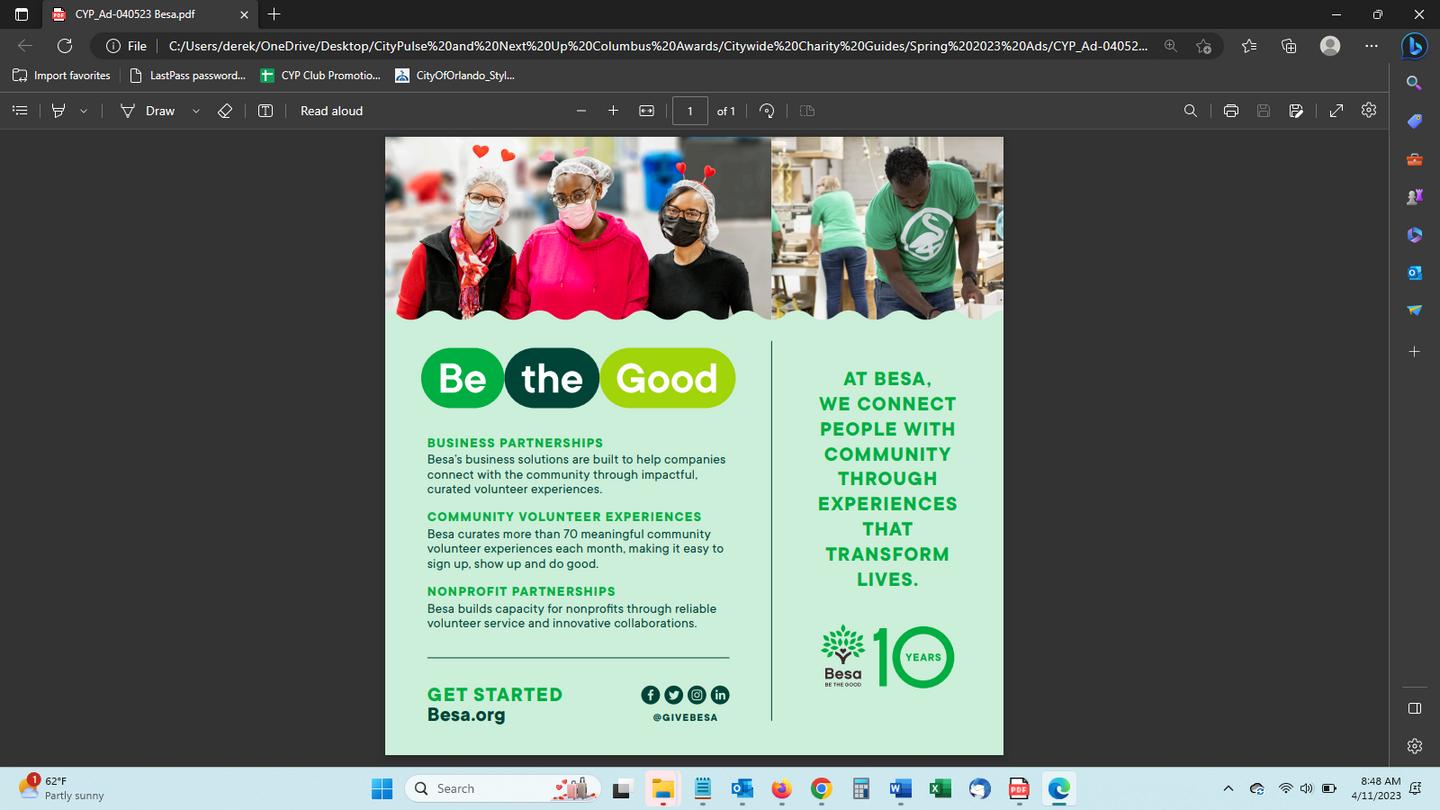The height and width of the screenshot is (810, 1440).
Task: Open Bing Chat sidebar button
Action: coord(1414,46)
